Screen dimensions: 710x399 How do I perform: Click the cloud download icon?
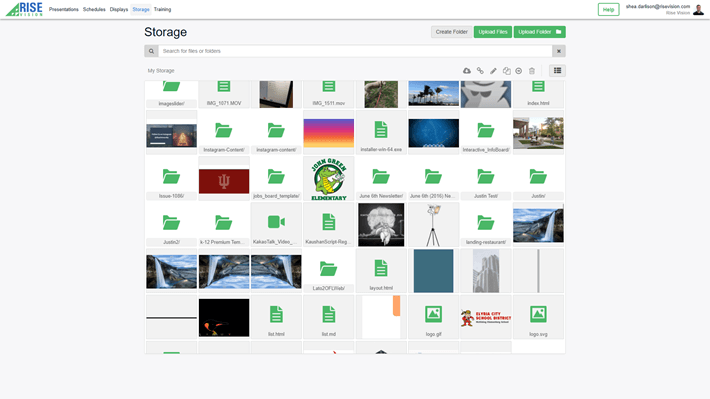(x=466, y=71)
